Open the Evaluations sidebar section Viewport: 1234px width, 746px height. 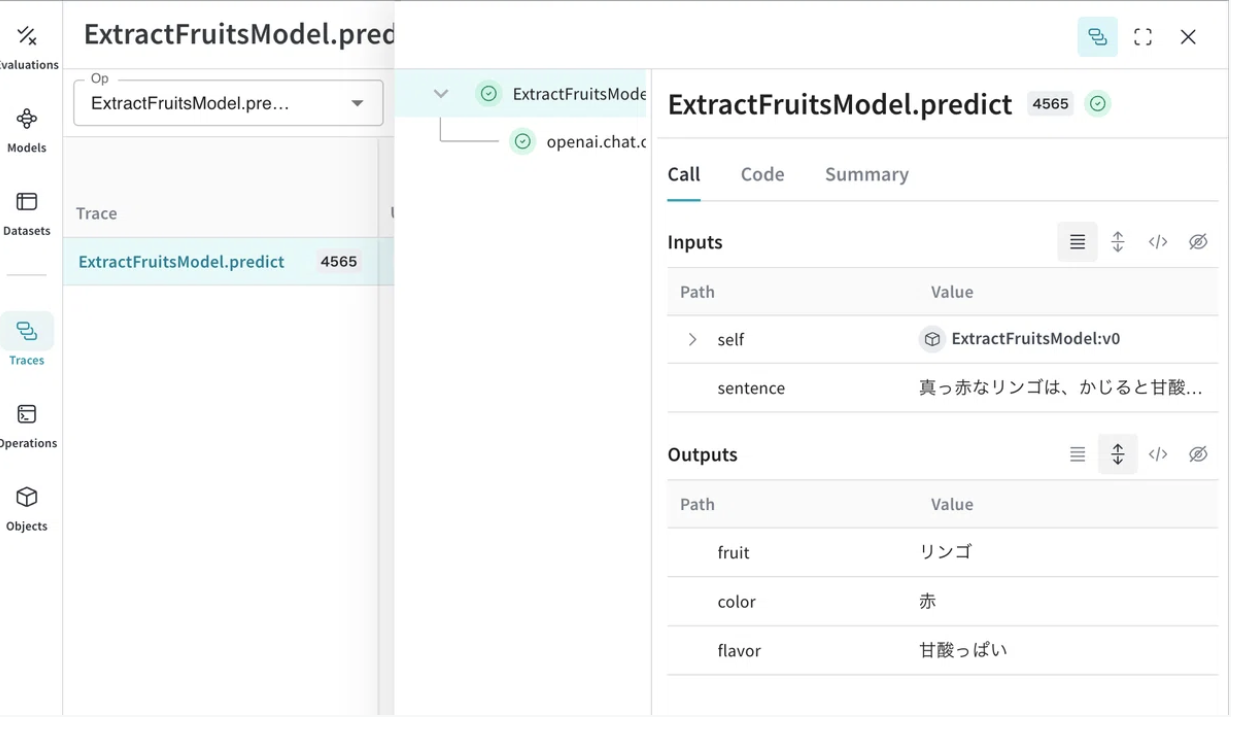28,47
